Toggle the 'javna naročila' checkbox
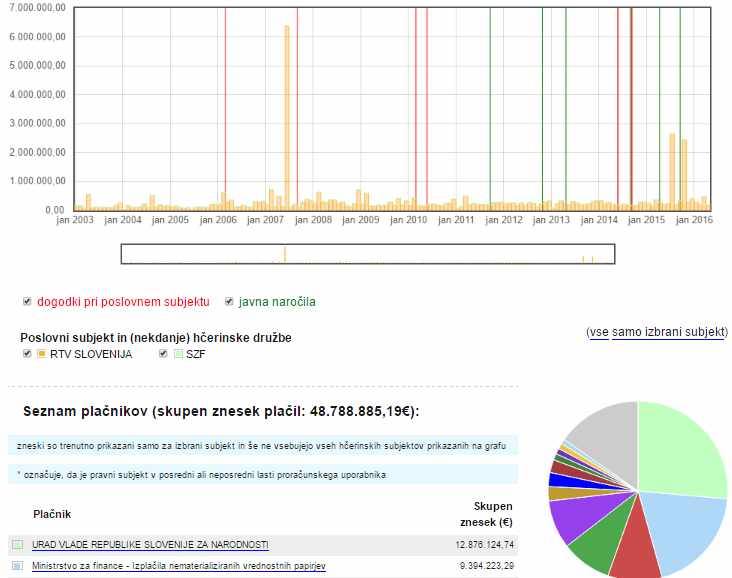This screenshot has width=732, height=578. click(x=229, y=301)
